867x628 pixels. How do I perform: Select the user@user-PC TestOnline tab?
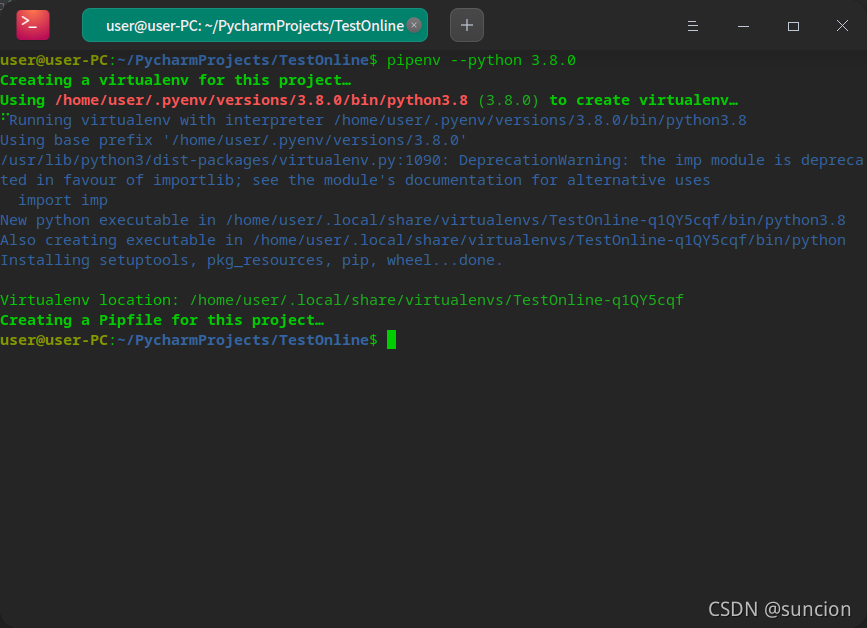pyautogui.click(x=254, y=25)
